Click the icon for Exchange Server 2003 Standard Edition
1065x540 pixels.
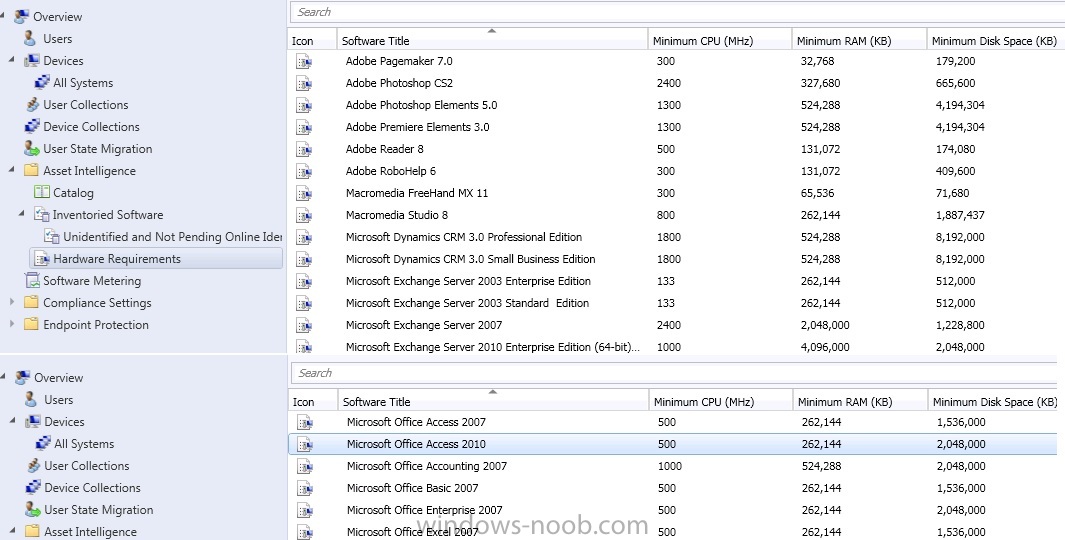click(304, 304)
